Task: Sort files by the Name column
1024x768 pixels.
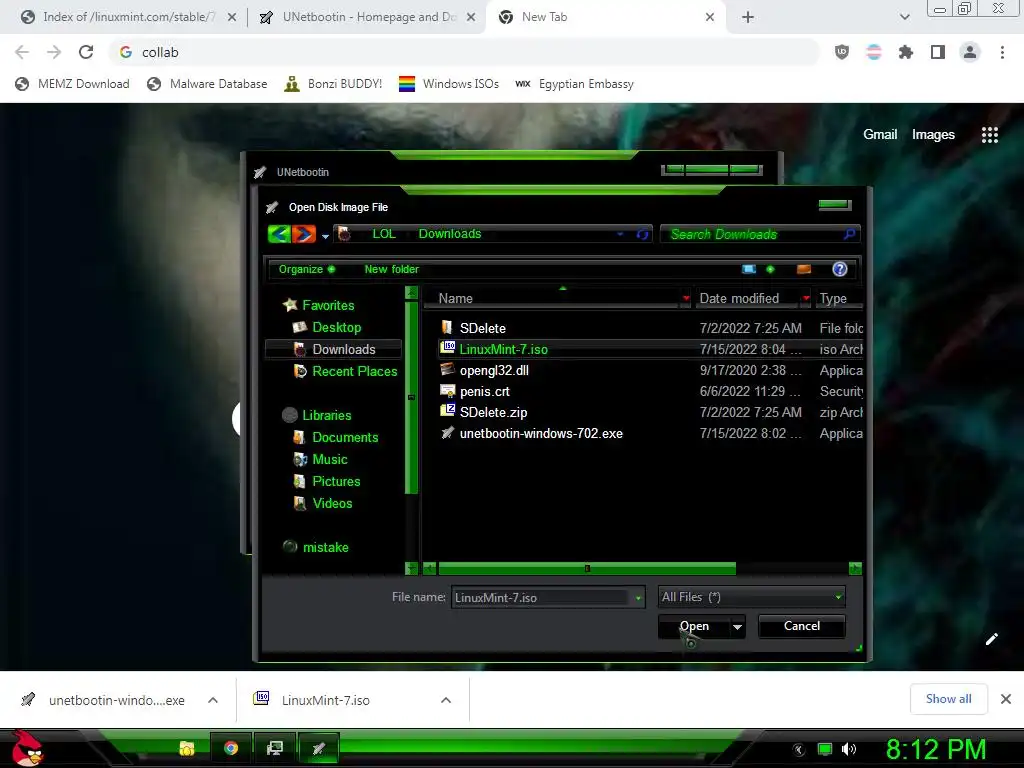Action: pos(455,298)
